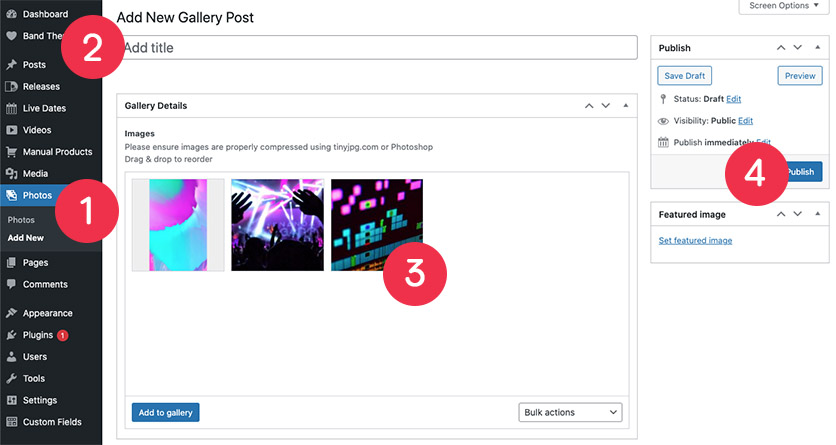Collapse the Gallery Details panel toggle

point(625,106)
